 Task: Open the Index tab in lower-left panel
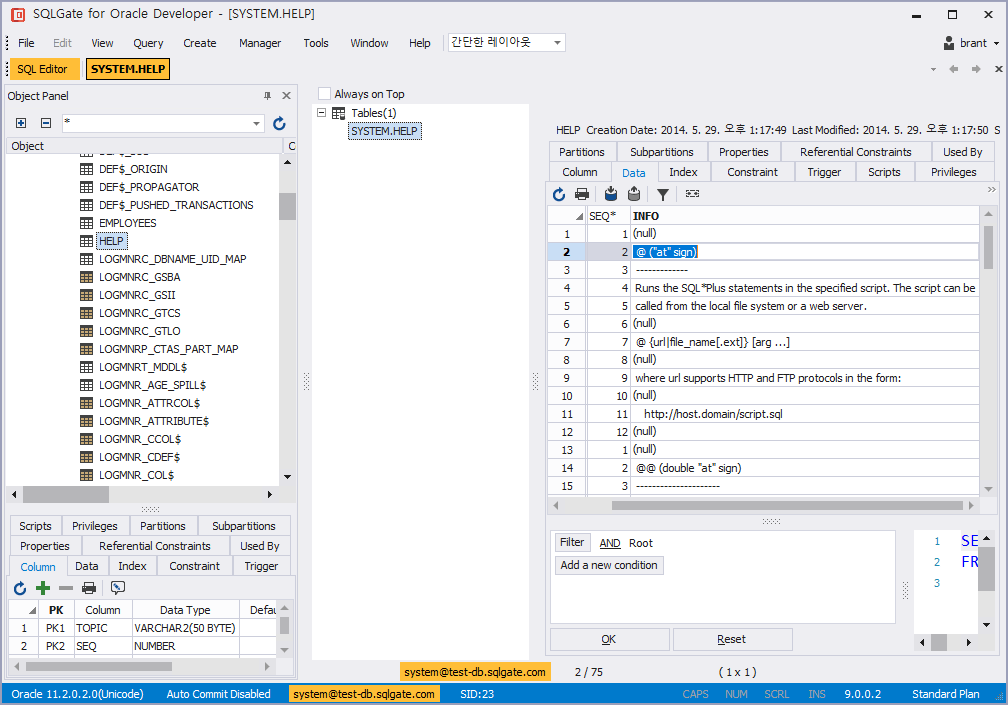[x=132, y=566]
